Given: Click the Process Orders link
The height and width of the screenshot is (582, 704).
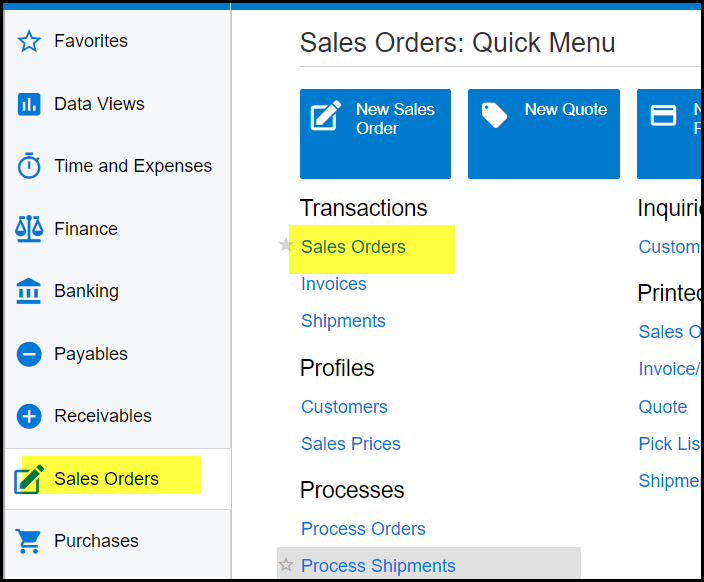Looking at the screenshot, I should pyautogui.click(x=363, y=529).
